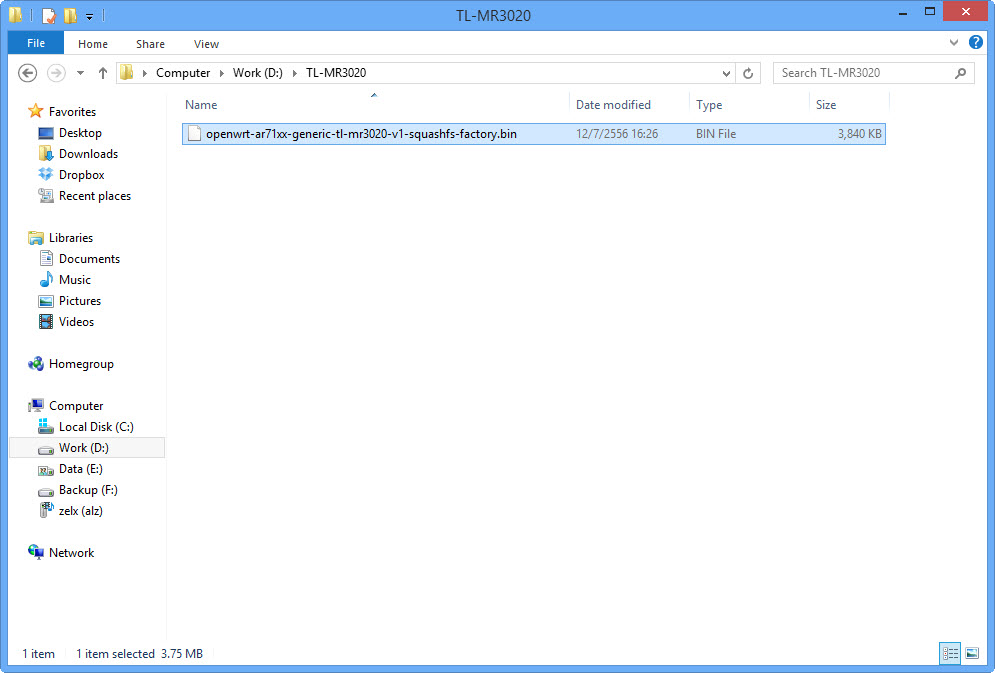Open the View ribbon tab
Viewport: 995px width, 673px height.
coord(206,44)
